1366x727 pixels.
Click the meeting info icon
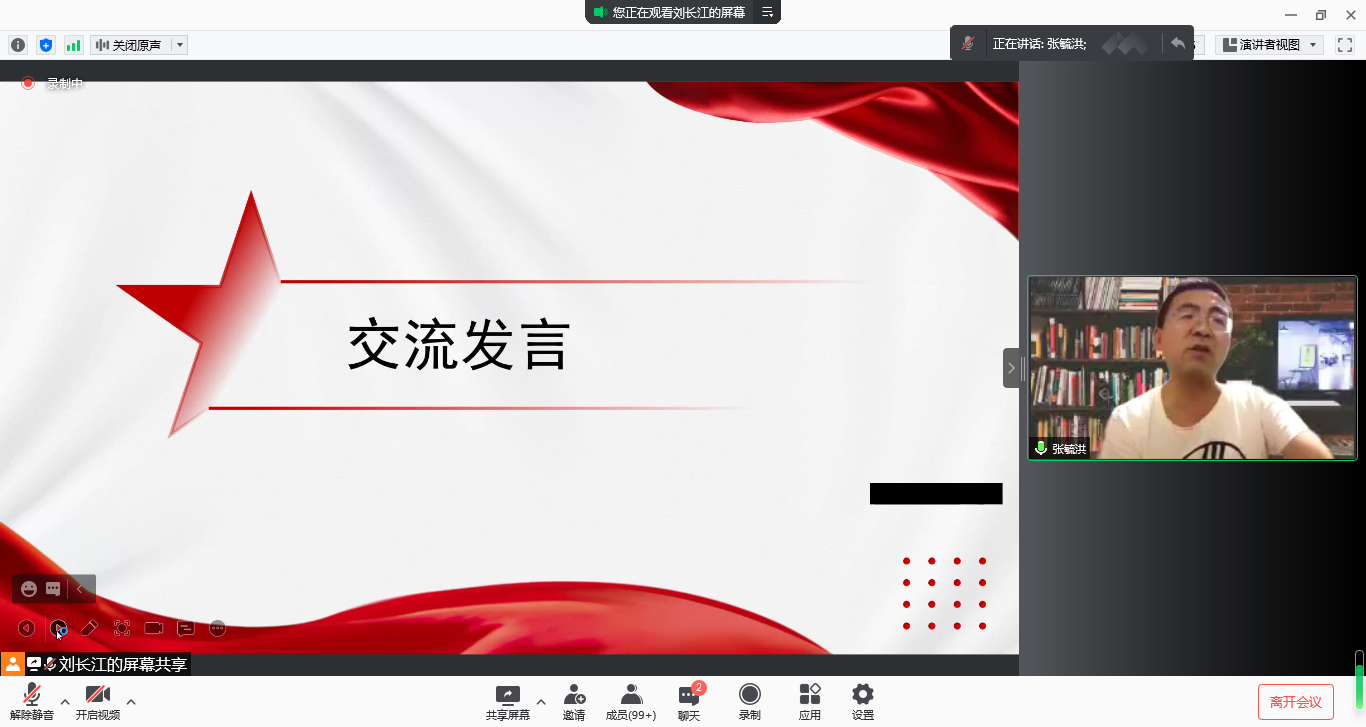click(17, 45)
